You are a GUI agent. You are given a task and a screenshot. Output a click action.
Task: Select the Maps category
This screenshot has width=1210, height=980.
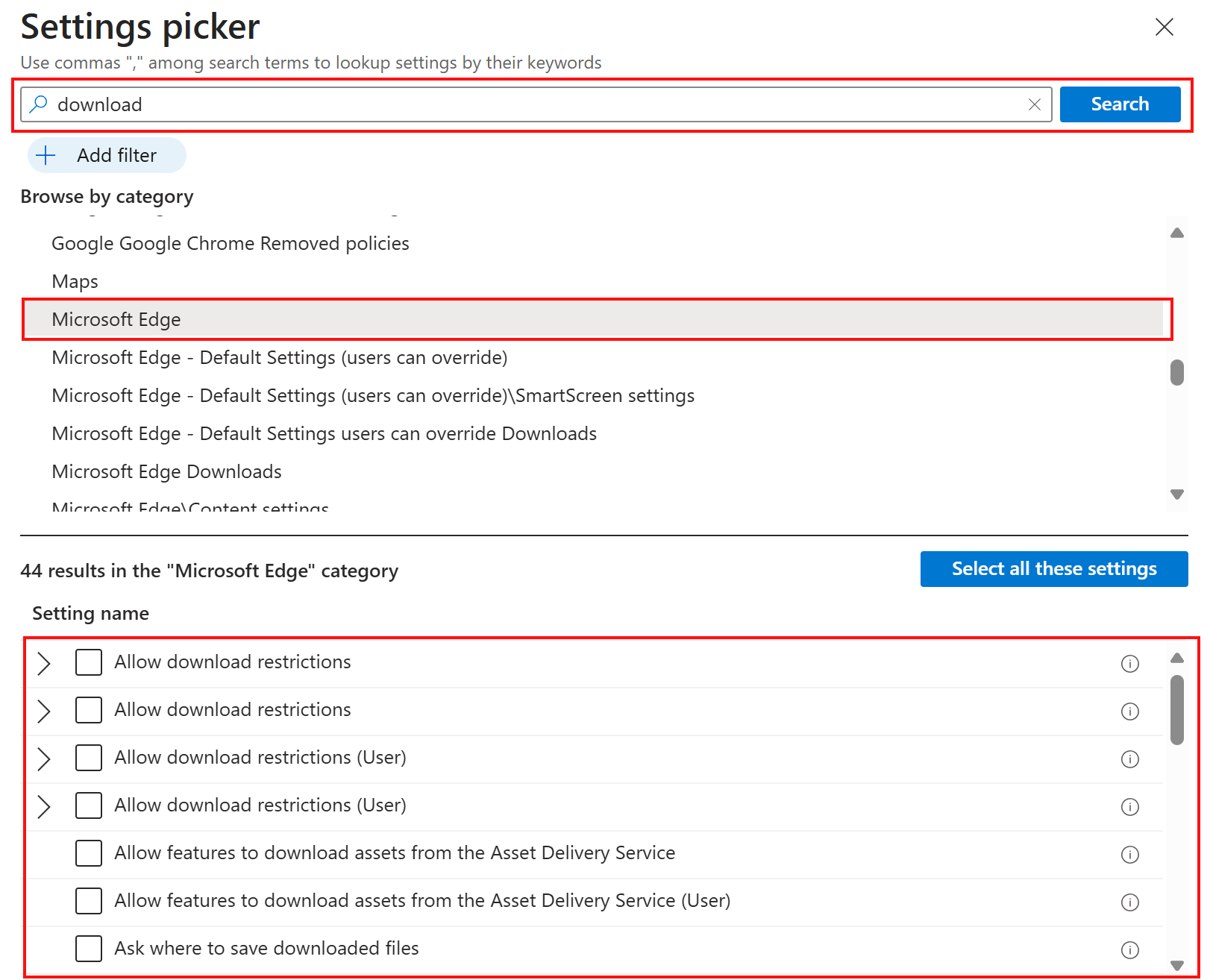click(x=75, y=281)
